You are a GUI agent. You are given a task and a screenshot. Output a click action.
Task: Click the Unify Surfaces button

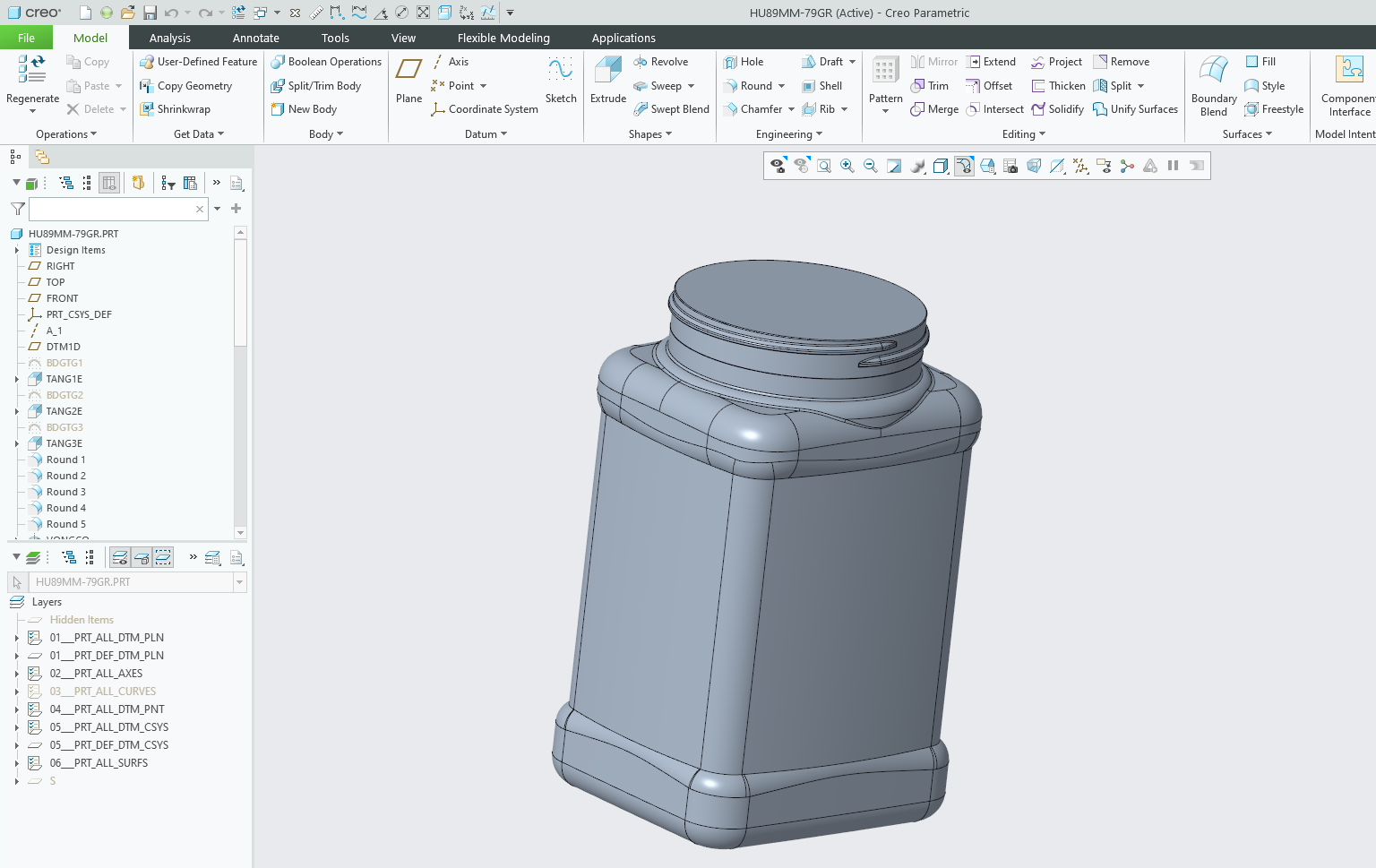point(1135,109)
